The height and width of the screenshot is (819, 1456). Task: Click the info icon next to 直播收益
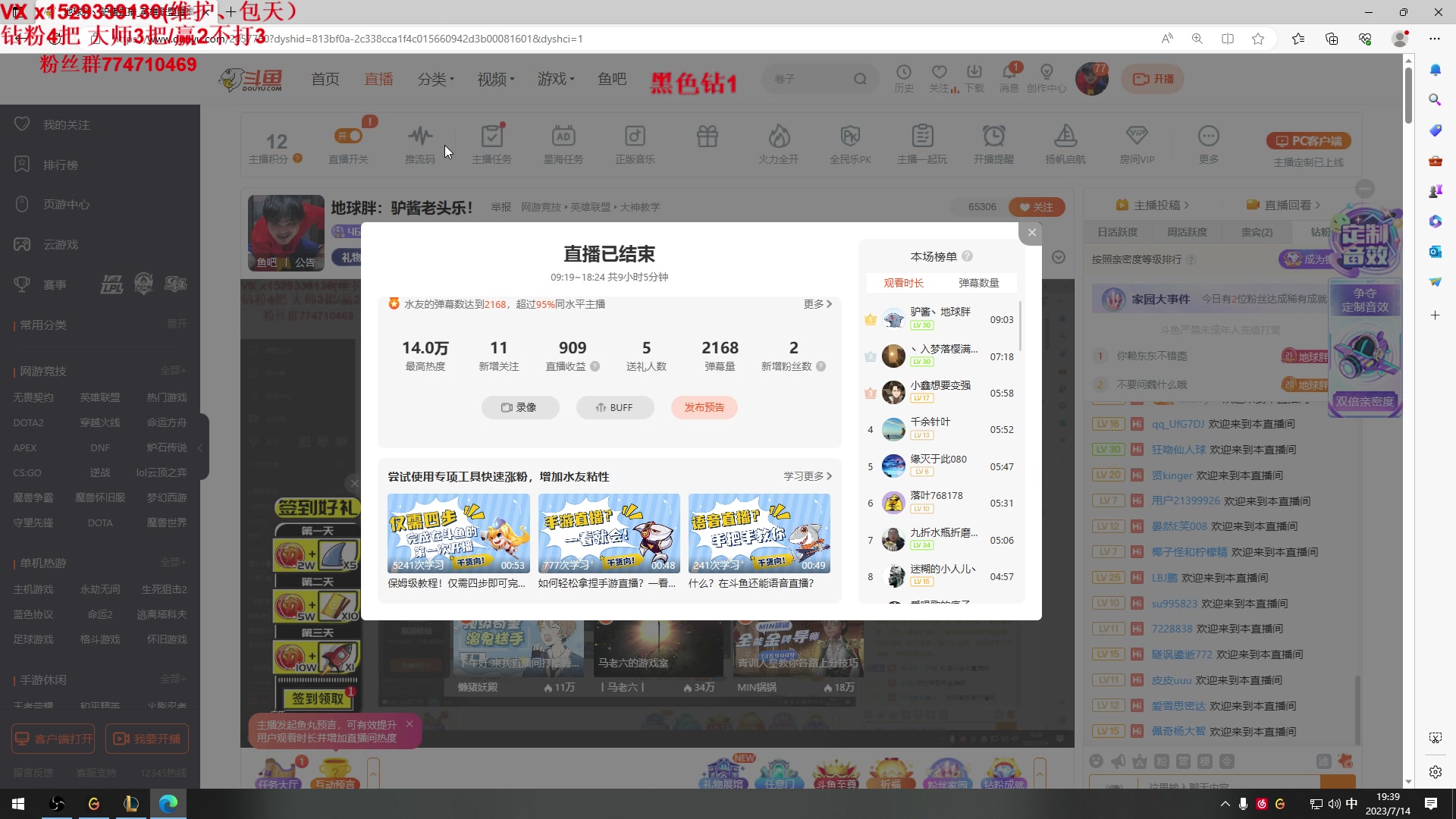click(x=595, y=366)
